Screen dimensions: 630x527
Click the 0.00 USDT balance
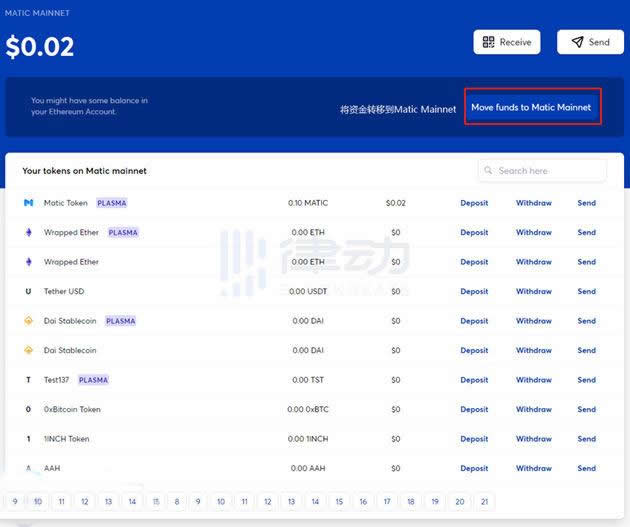(x=308, y=291)
